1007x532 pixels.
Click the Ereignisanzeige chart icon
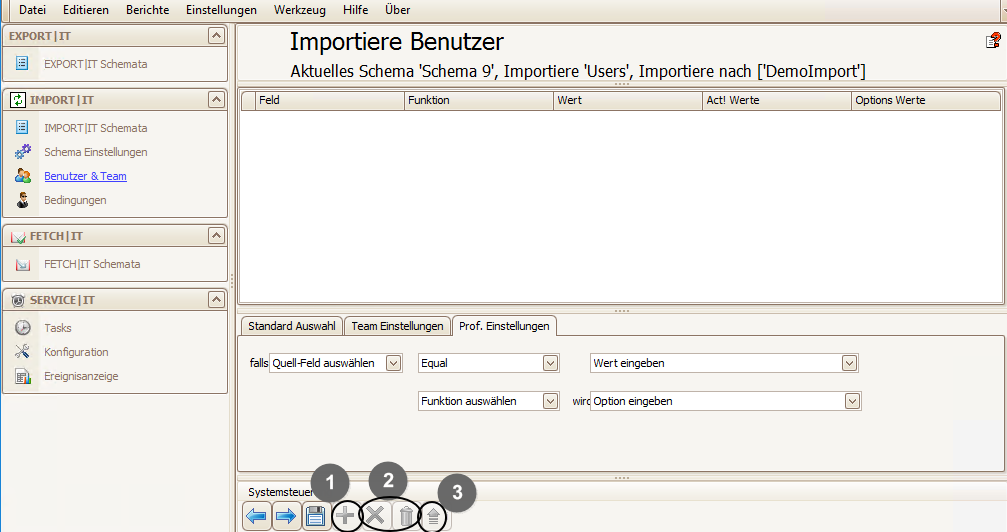pos(22,376)
